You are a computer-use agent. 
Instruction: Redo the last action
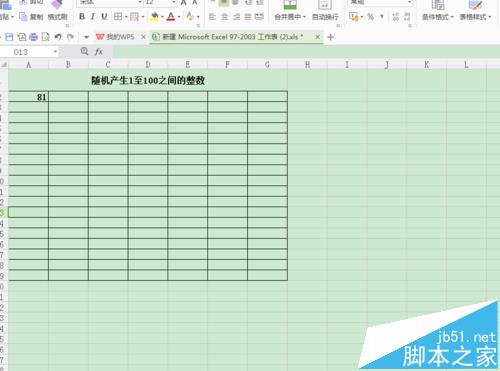tap(70, 37)
